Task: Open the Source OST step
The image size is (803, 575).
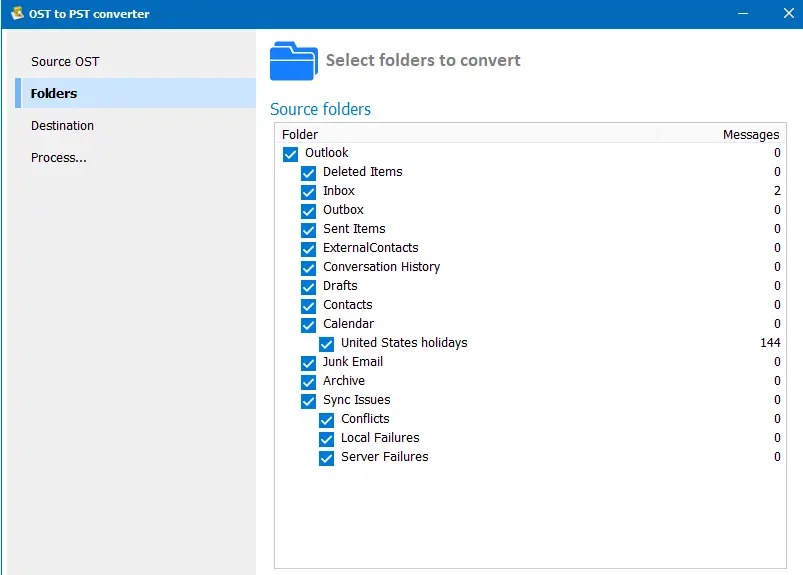Action: 65,61
